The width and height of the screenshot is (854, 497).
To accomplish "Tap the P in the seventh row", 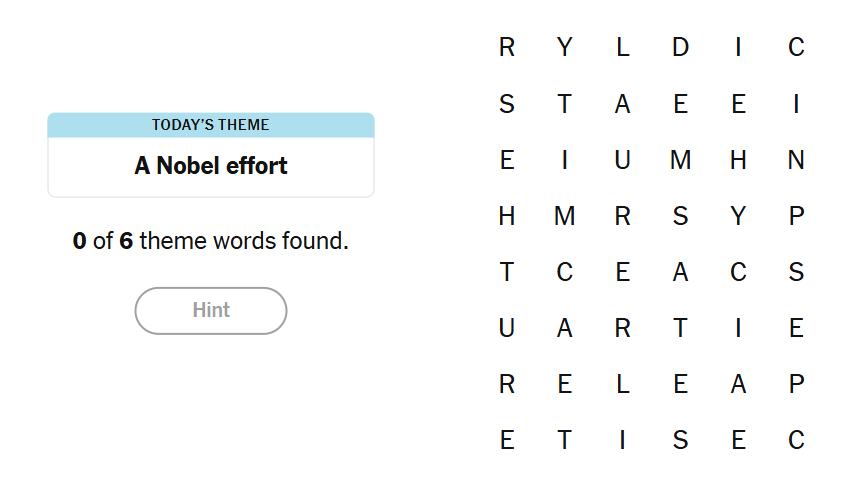I will tap(796, 384).
